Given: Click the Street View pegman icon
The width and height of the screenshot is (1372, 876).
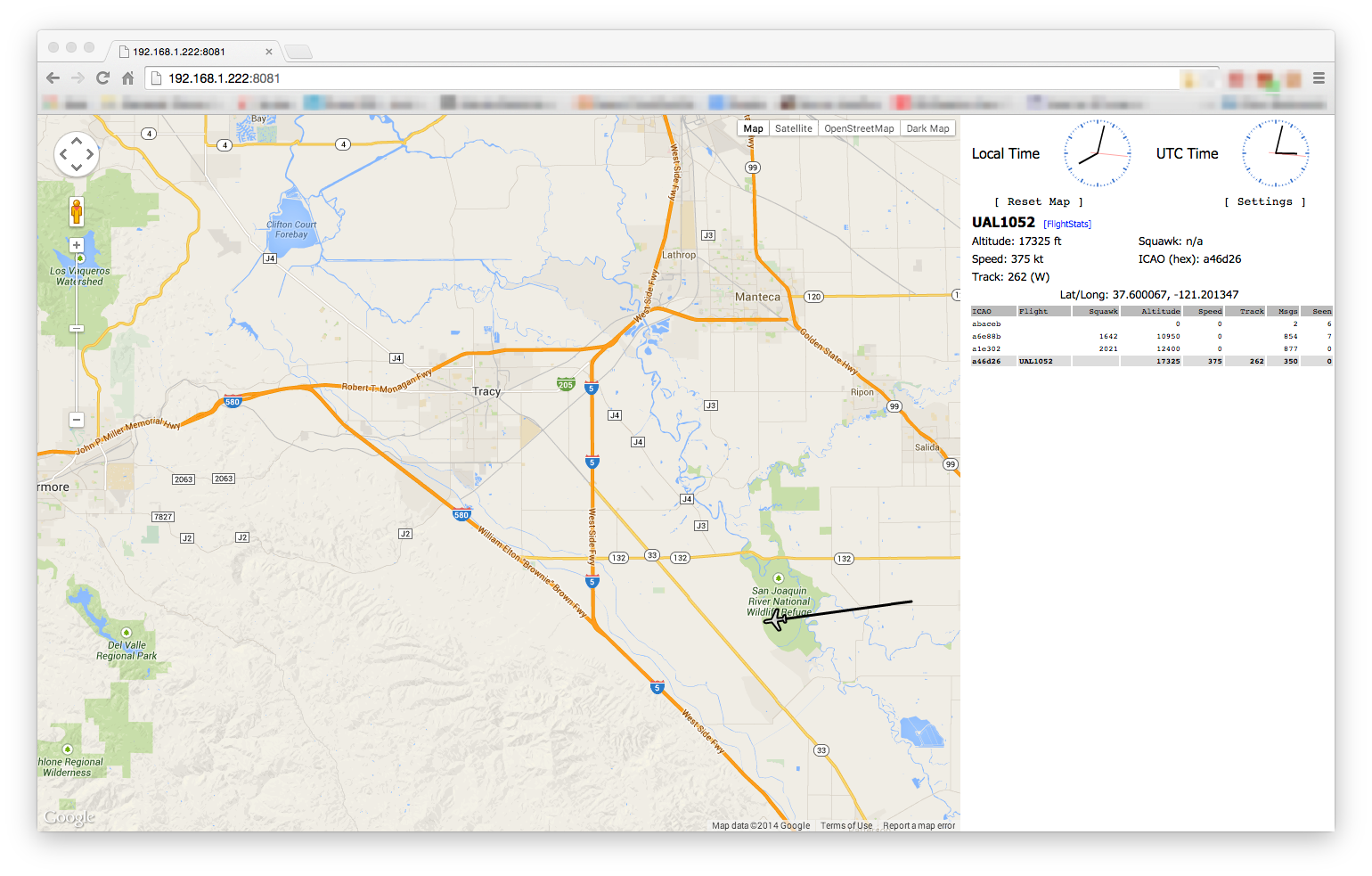Looking at the screenshot, I should coord(77,212).
